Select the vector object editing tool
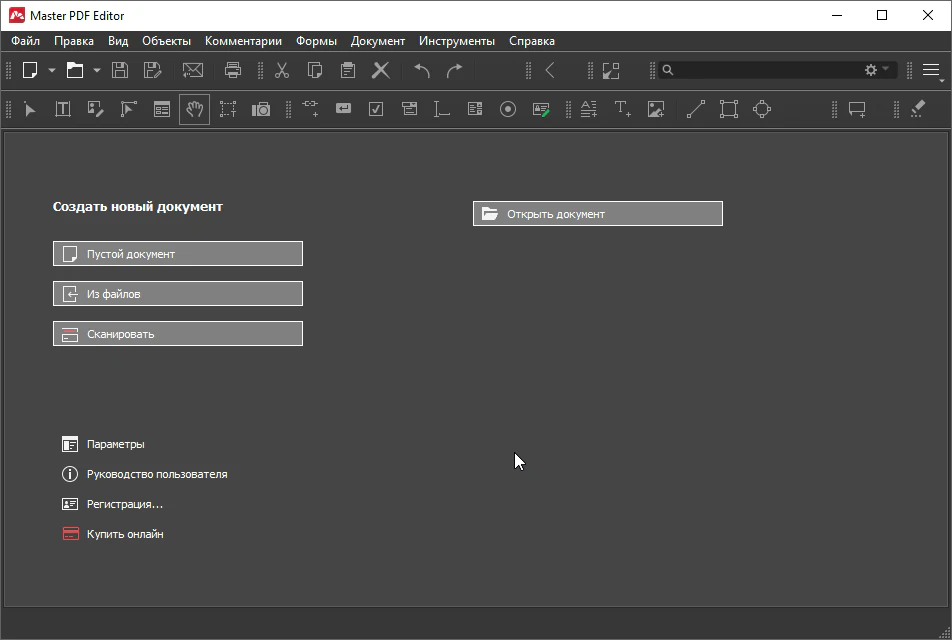This screenshot has width=952, height=640. (x=128, y=110)
